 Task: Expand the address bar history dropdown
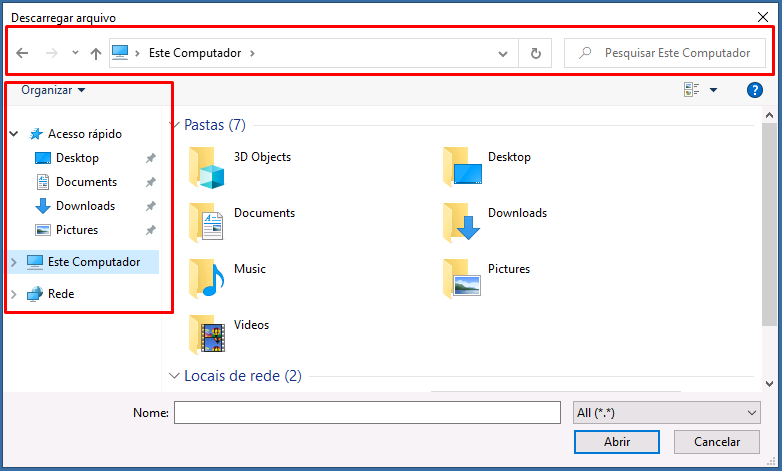[504, 53]
